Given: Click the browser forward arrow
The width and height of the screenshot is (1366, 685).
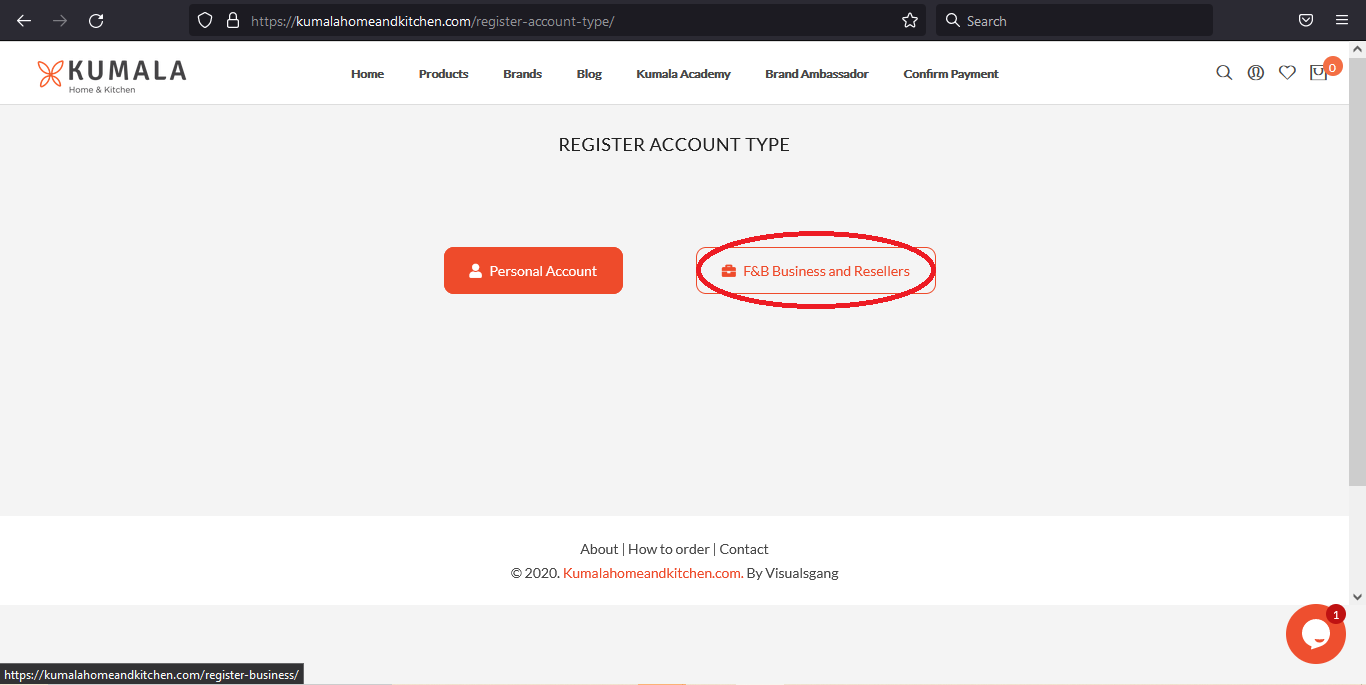Looking at the screenshot, I should pyautogui.click(x=60, y=20).
